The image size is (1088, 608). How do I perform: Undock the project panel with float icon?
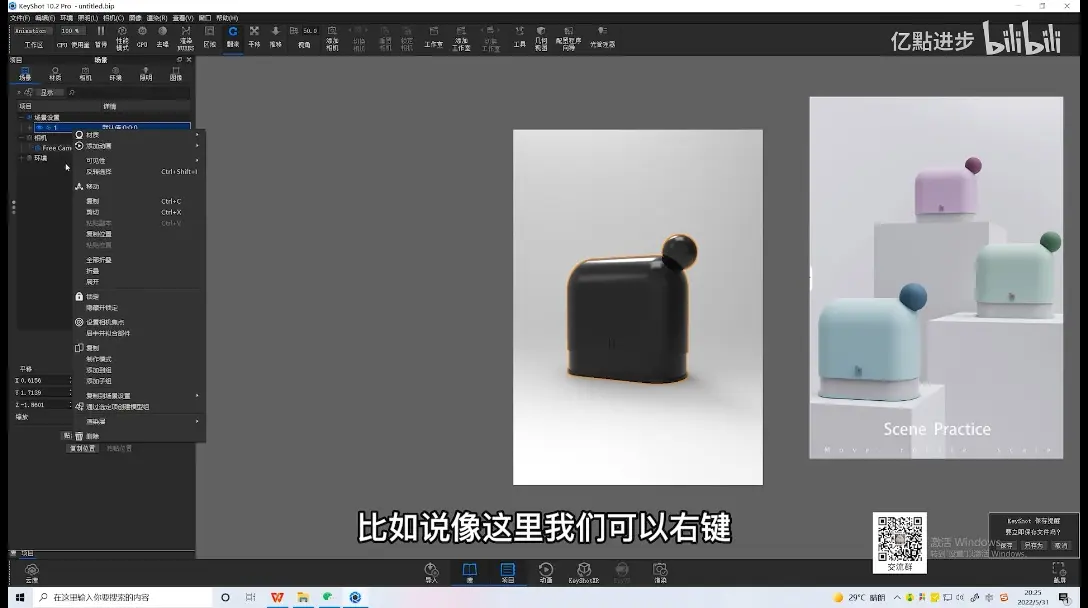(179, 60)
